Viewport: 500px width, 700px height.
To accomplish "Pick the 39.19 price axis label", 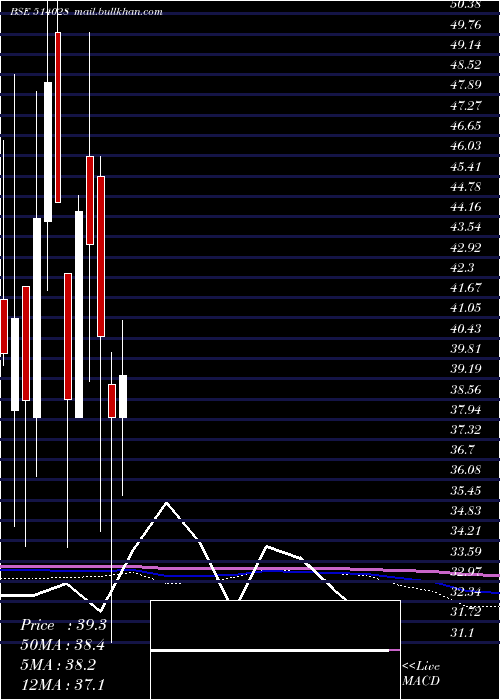I will pyautogui.click(x=466, y=369).
